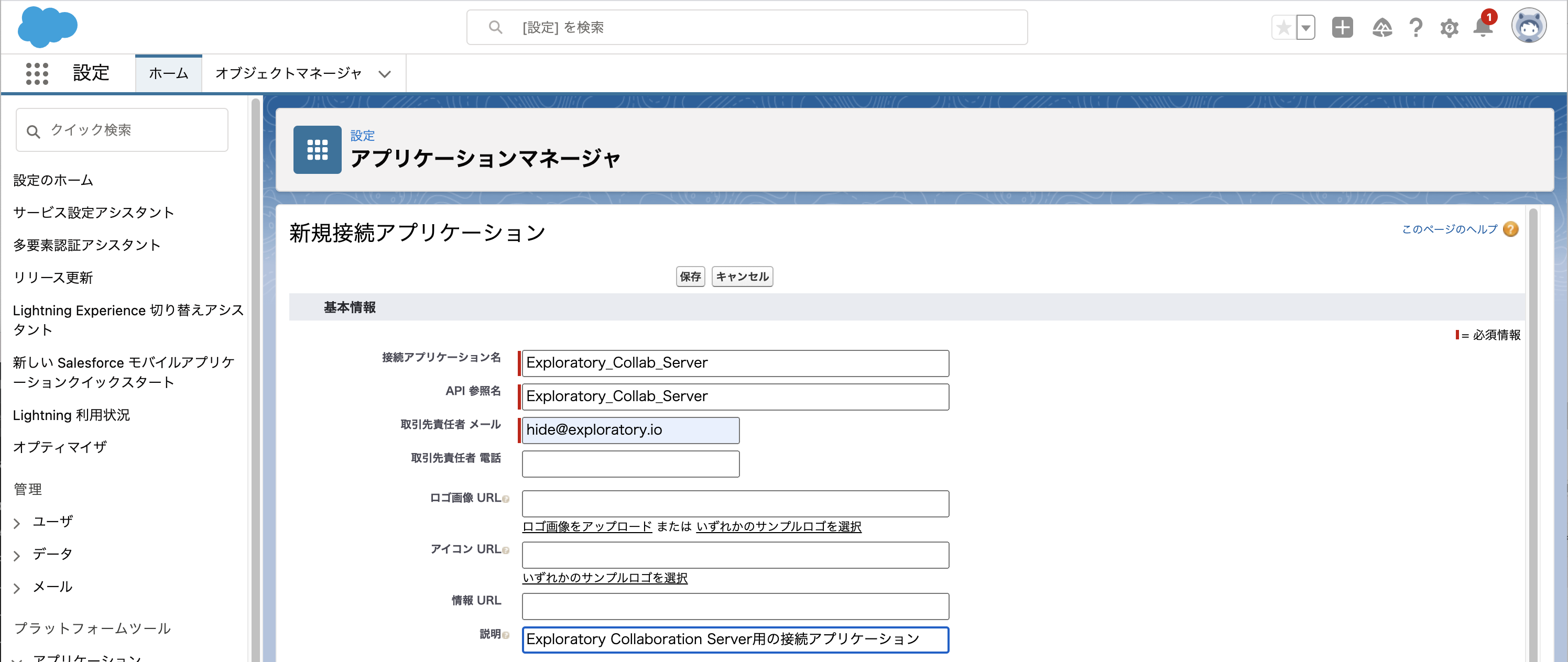This screenshot has height=662, width=1568.
Task: Click the 説明 info icon
Action: click(x=506, y=635)
